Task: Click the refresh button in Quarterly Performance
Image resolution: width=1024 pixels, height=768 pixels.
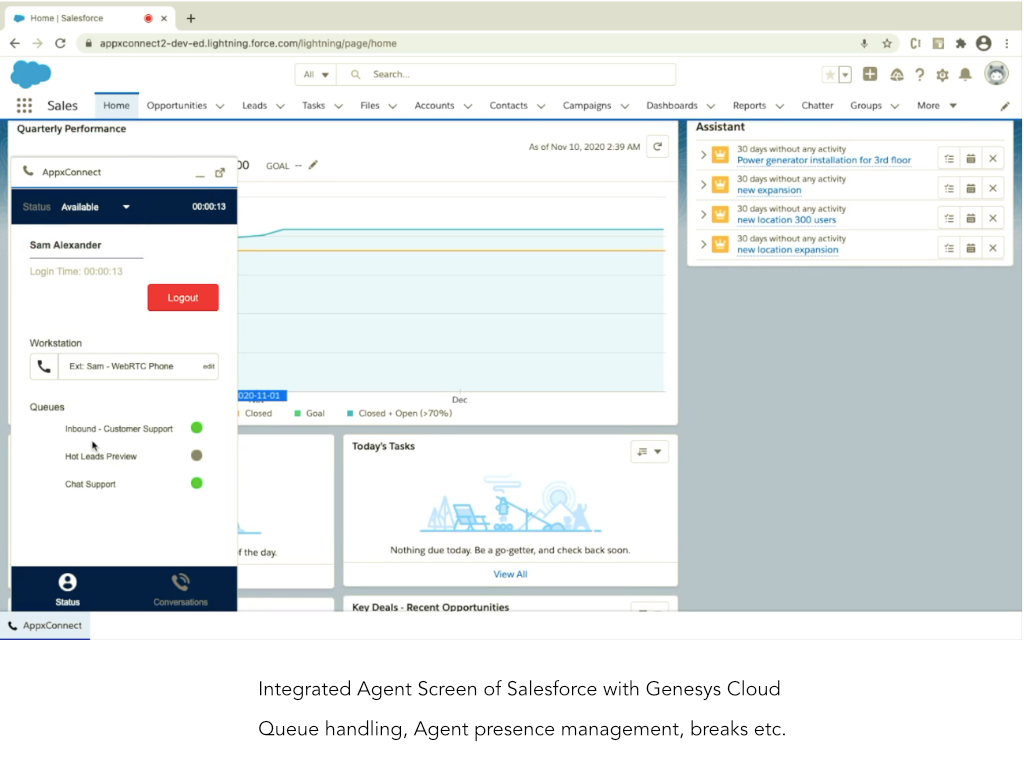Action: click(x=657, y=146)
